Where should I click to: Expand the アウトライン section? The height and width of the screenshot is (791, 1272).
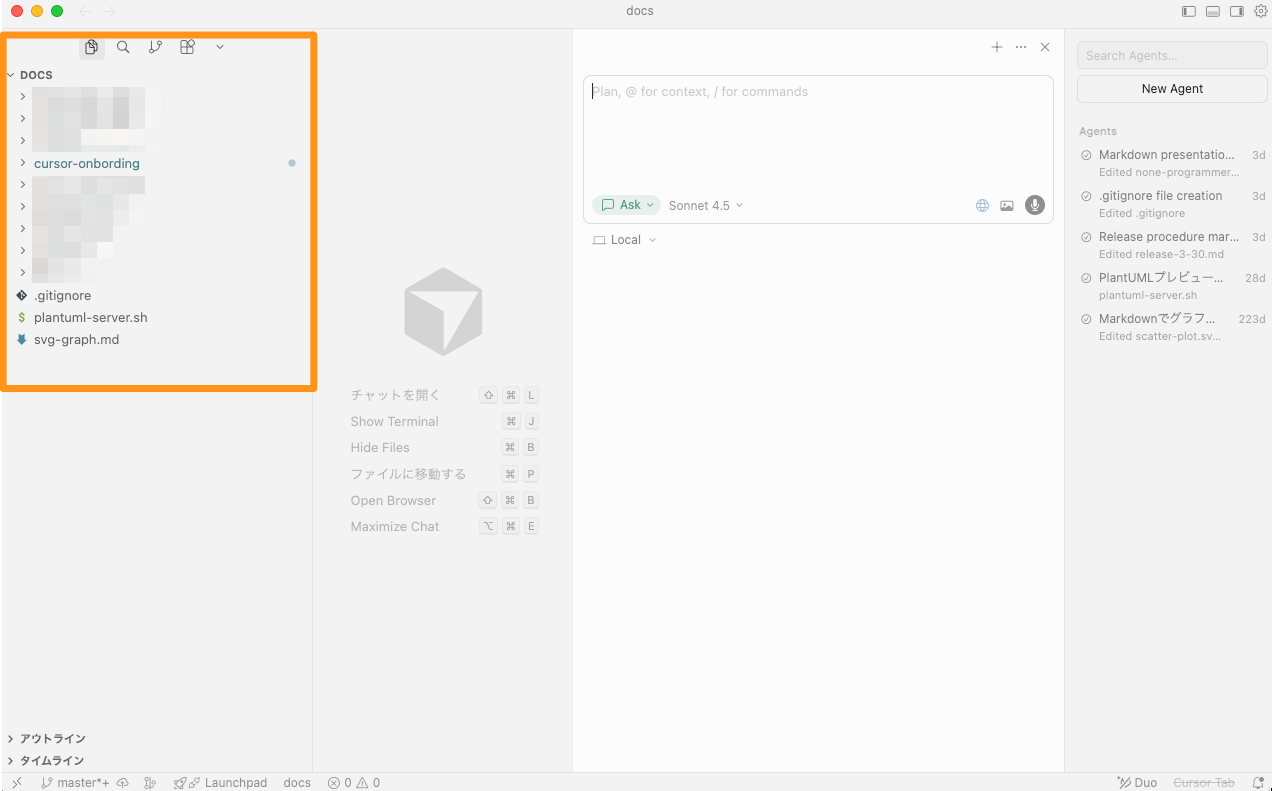(52, 739)
